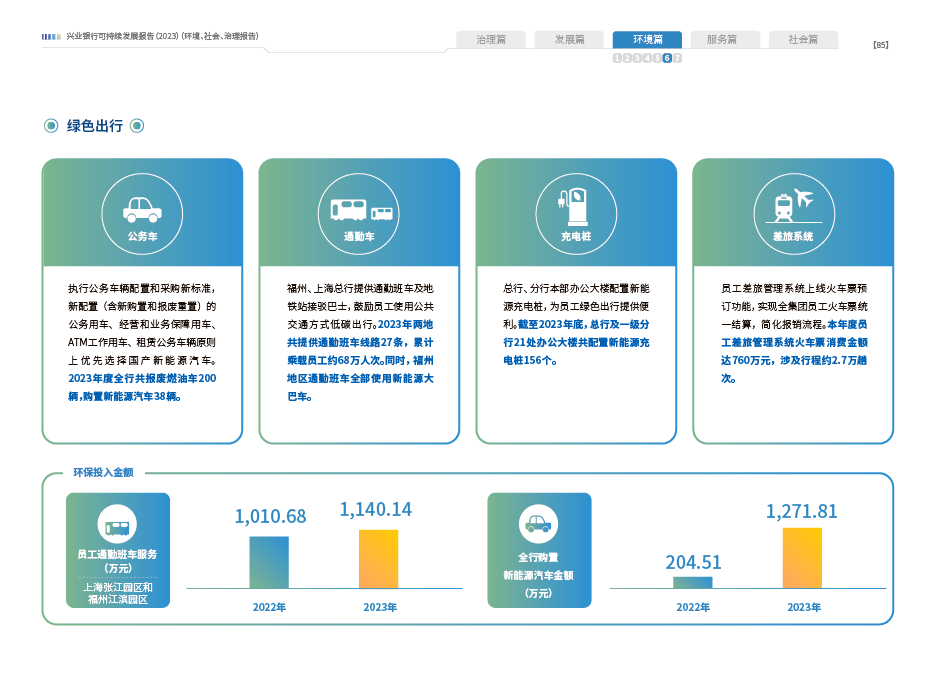The width and height of the screenshot is (936, 682).
Task: Jump to sub-page 1 indicator
Action: [617, 58]
